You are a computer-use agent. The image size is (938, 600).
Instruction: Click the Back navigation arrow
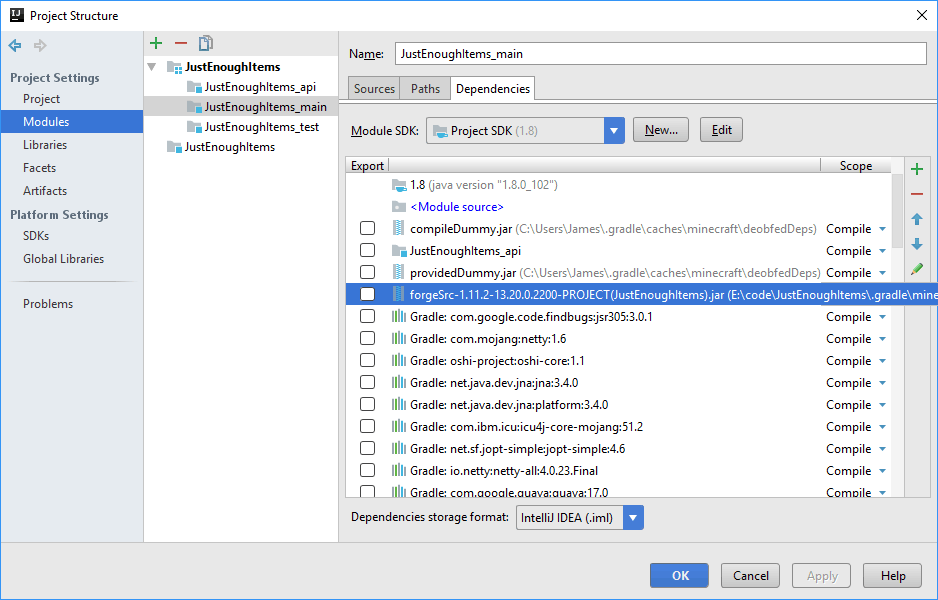coord(15,45)
